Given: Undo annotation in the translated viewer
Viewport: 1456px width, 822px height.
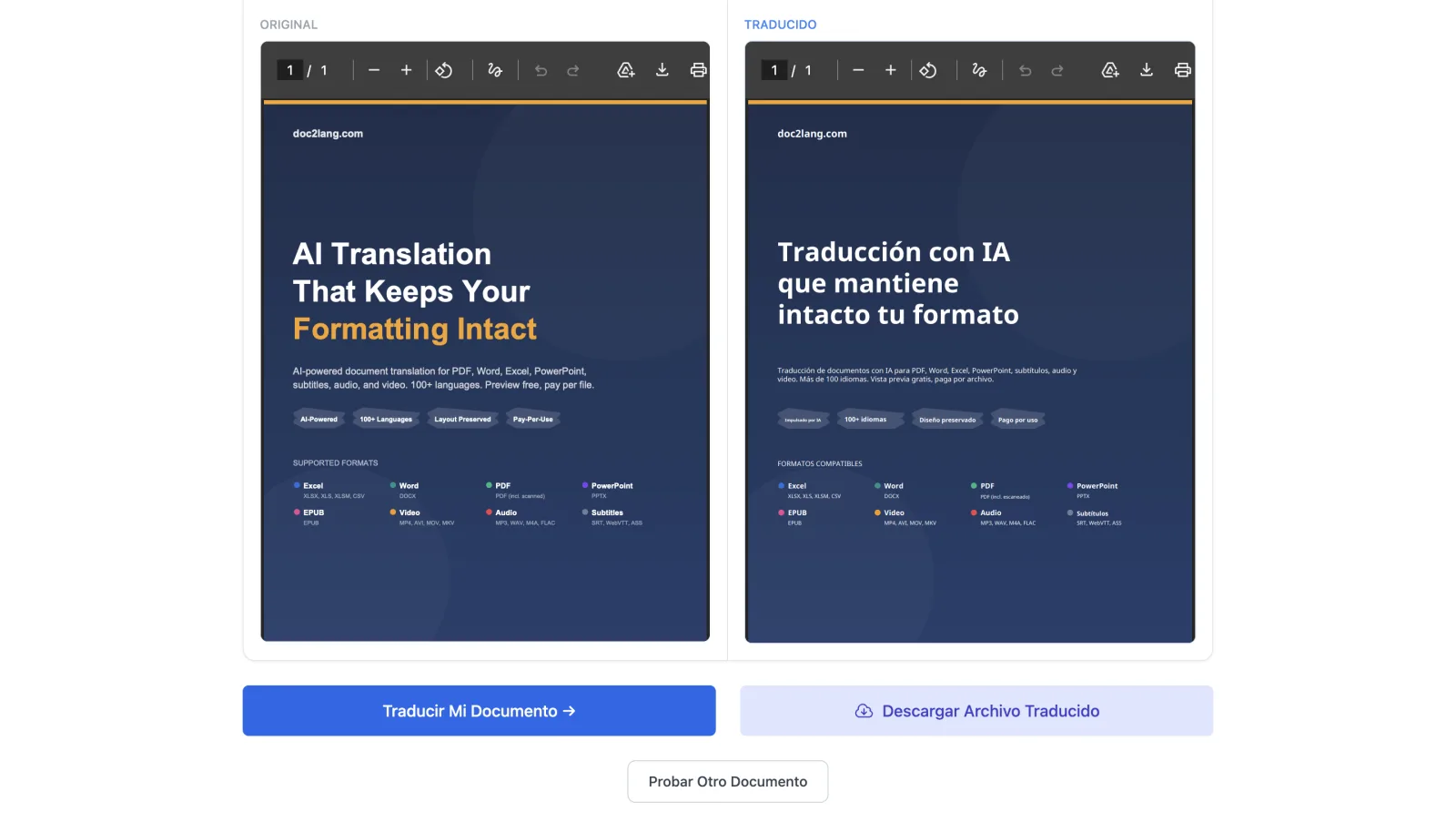Looking at the screenshot, I should 1026,70.
